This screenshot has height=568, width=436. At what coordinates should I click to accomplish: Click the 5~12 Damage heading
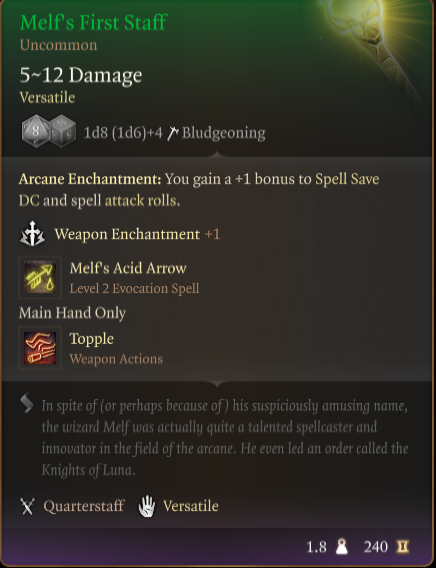(x=81, y=75)
